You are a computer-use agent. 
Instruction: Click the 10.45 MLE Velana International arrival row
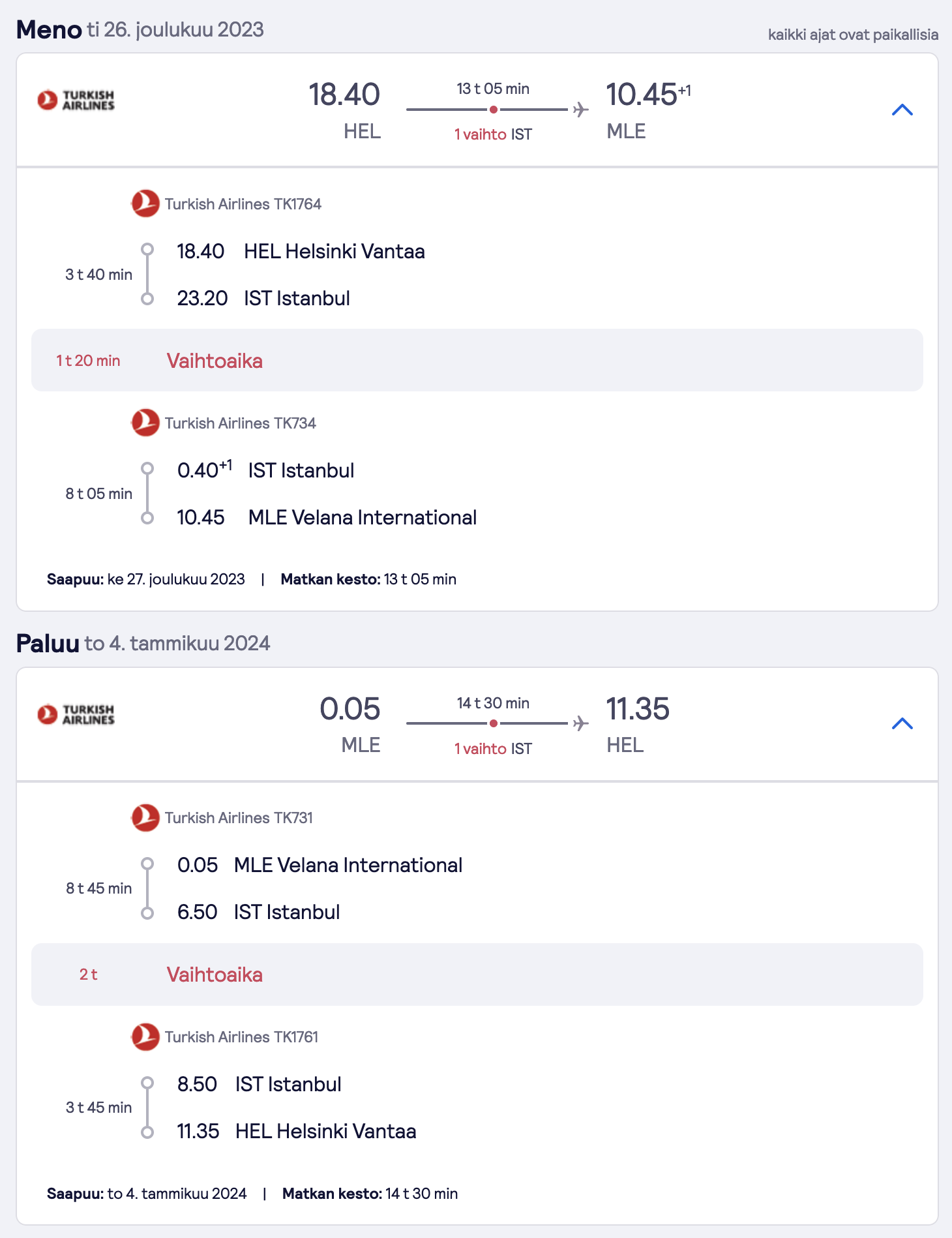tap(327, 517)
